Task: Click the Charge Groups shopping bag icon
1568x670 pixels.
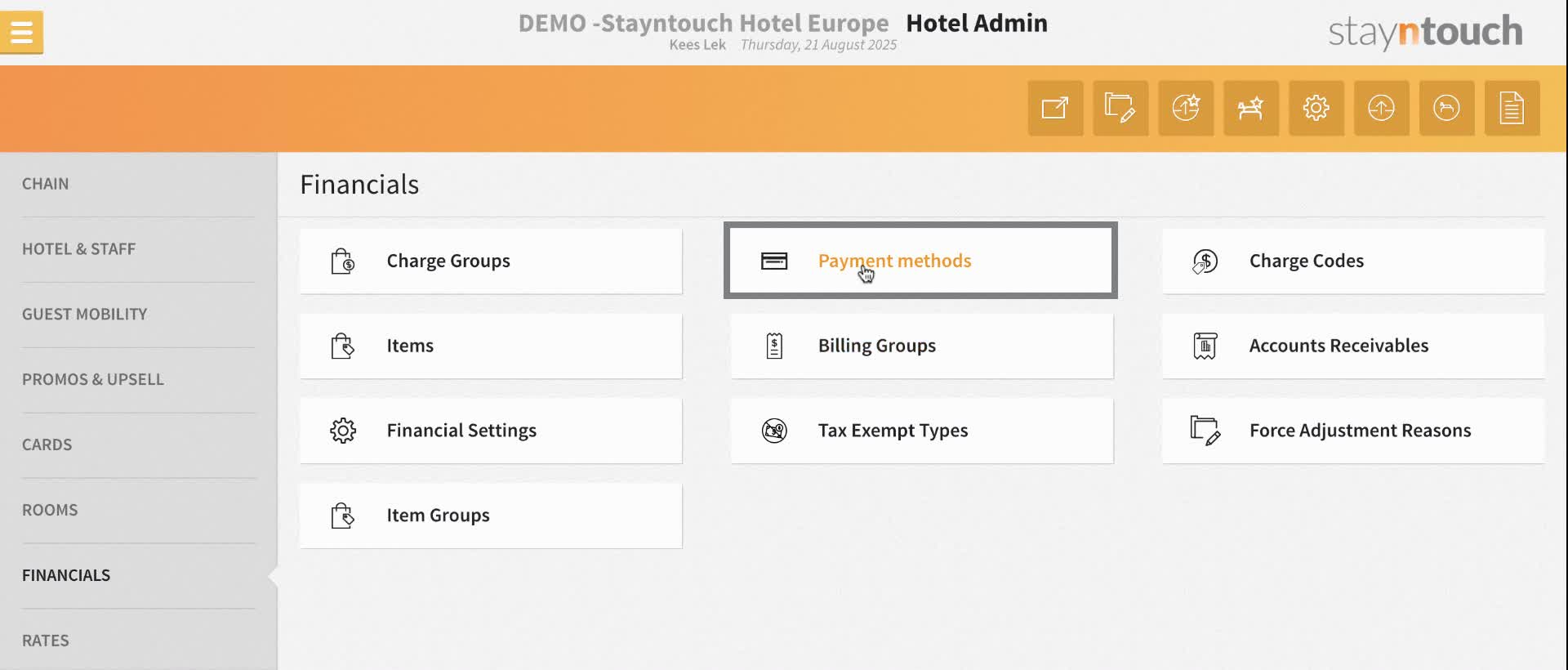Action: tap(343, 261)
